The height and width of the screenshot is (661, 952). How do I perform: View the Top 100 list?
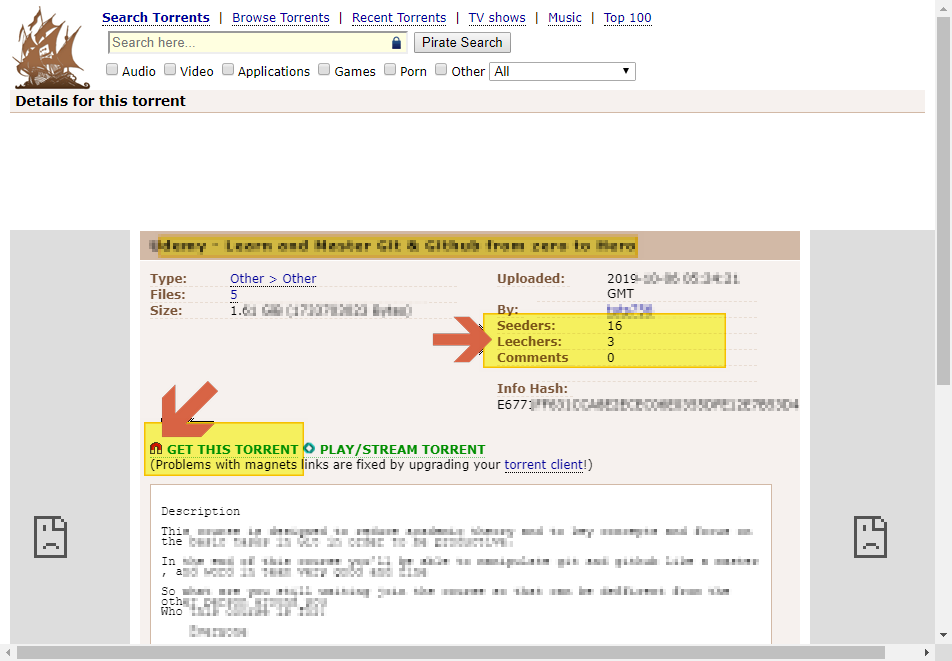(x=627, y=18)
